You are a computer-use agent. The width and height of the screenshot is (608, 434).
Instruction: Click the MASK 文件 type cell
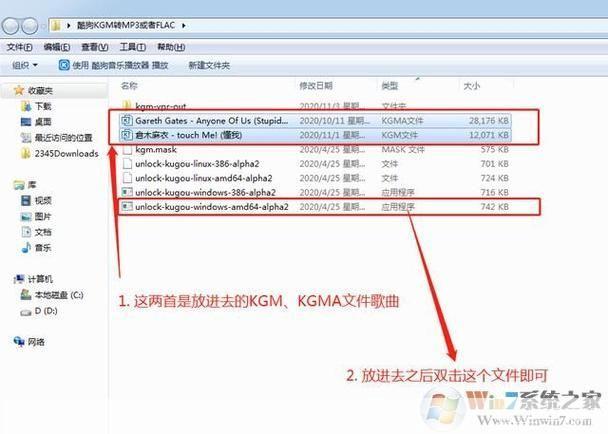(x=403, y=149)
